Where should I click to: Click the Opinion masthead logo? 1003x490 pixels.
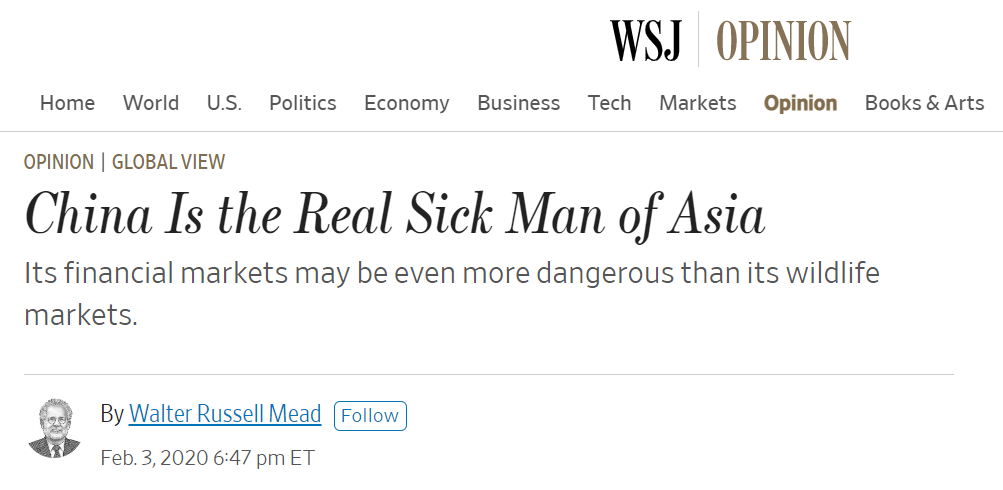pos(783,39)
